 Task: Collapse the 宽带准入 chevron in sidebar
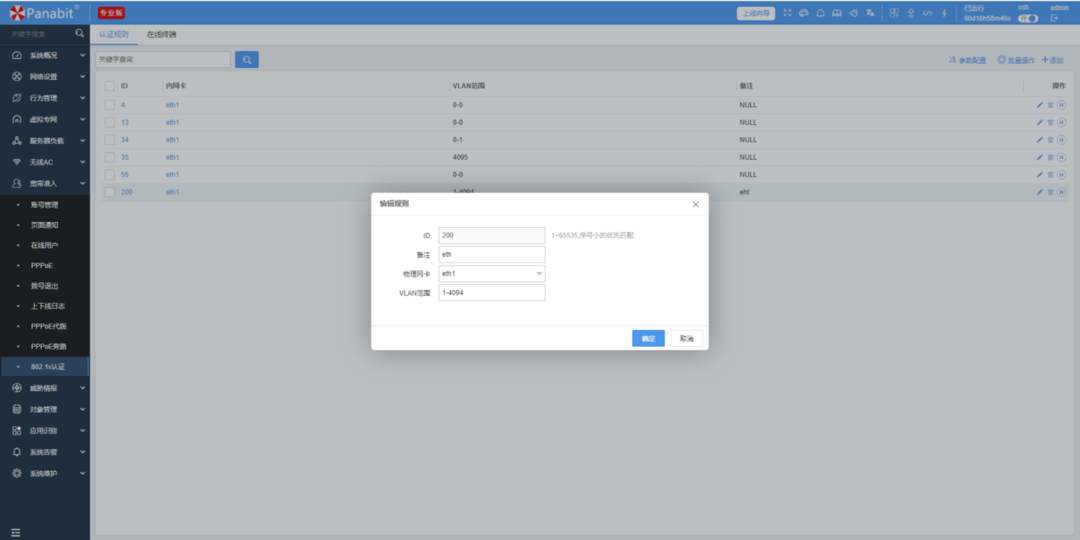pyautogui.click(x=83, y=183)
